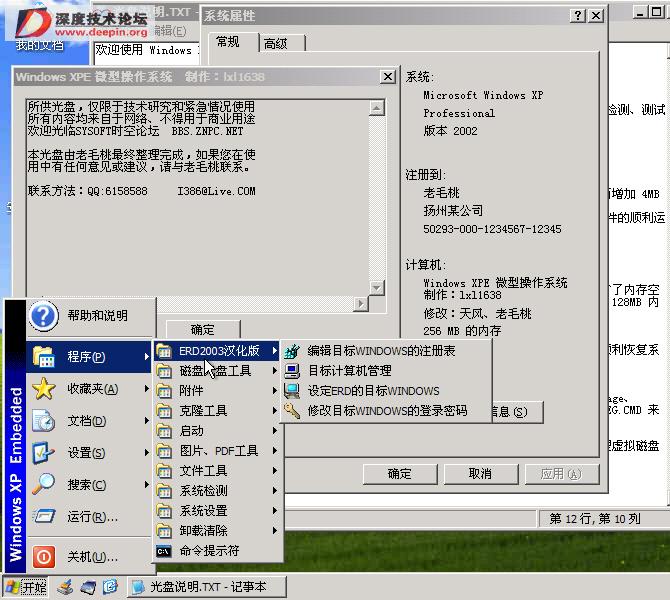The width and height of the screenshot is (670, 600).
Task: Open the 光盘说明.TXT - 记事本 taskbar button
Action: pyautogui.click(x=207, y=587)
